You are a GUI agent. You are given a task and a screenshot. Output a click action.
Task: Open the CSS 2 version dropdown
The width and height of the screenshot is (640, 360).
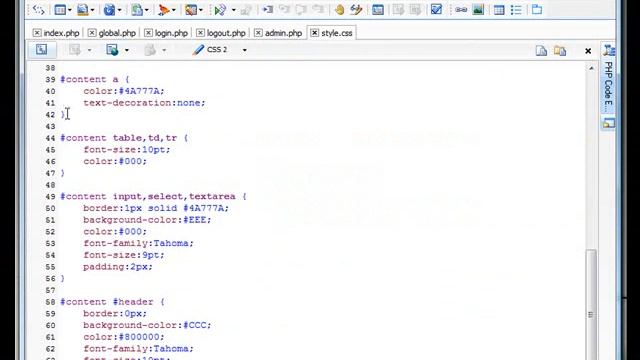click(244, 50)
